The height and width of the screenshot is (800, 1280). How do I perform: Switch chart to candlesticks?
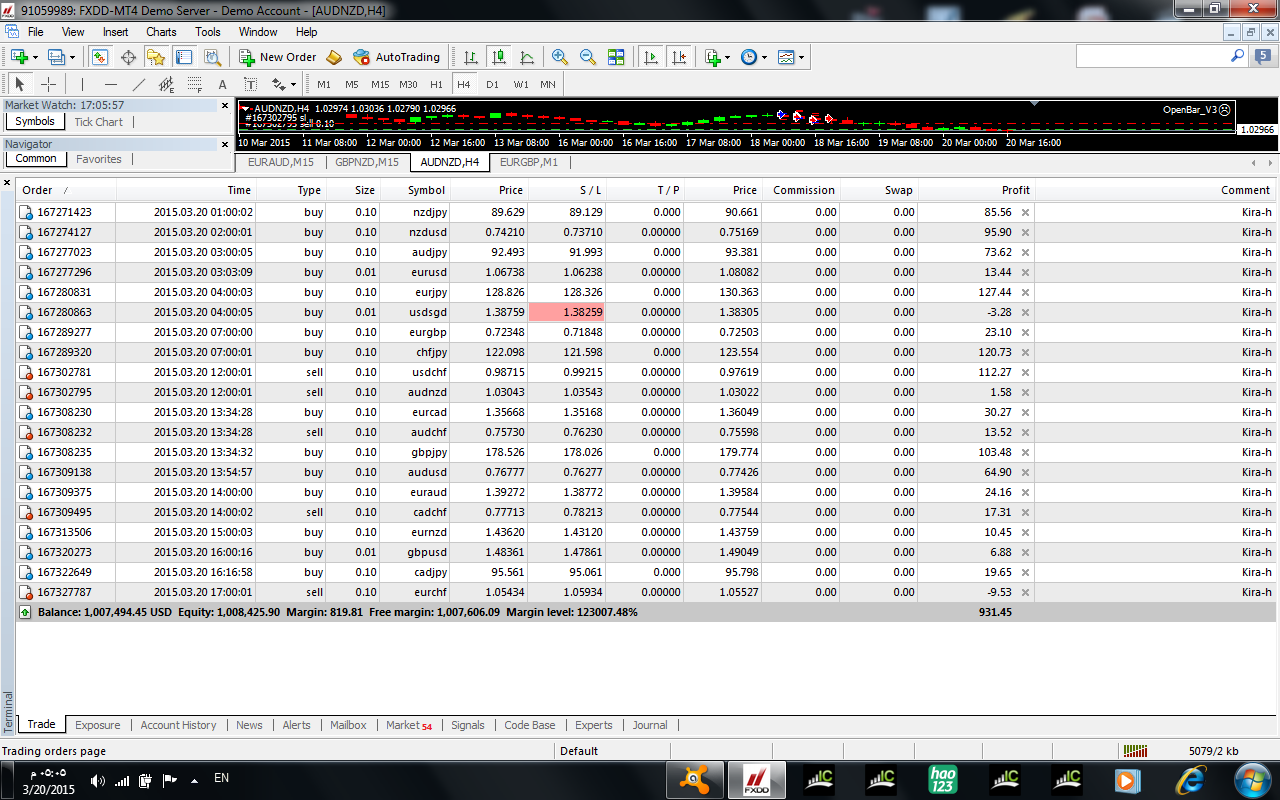pyautogui.click(x=498, y=57)
